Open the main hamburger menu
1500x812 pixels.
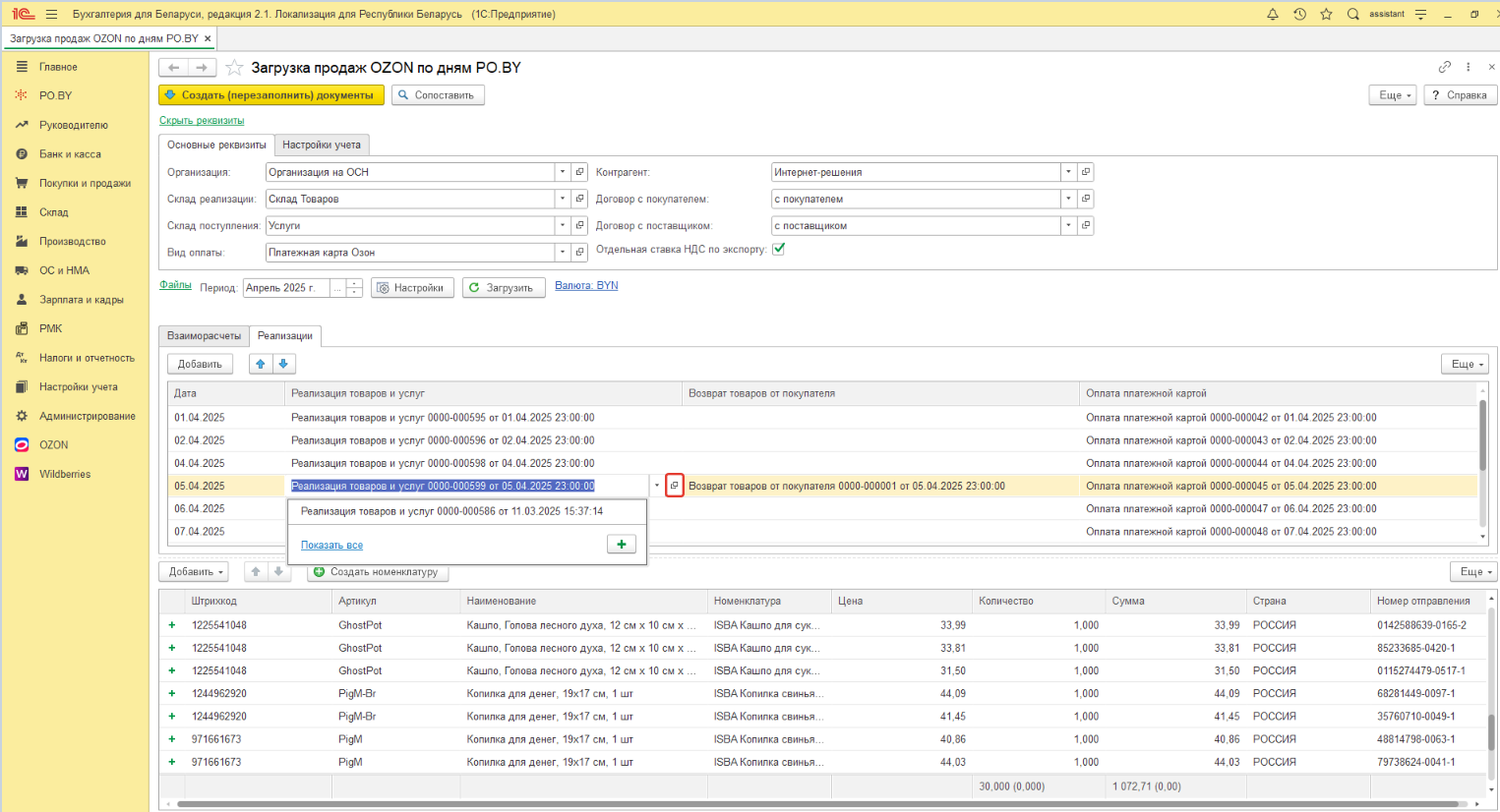51,14
